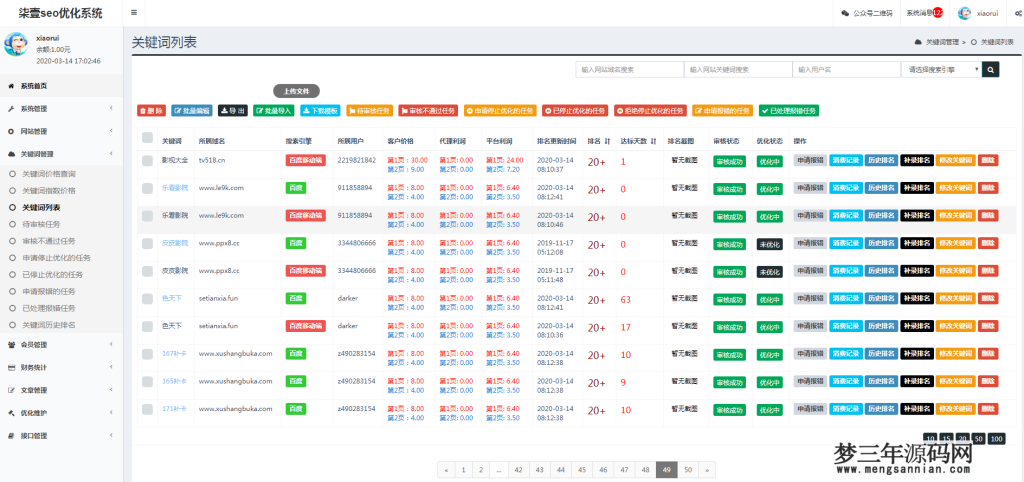Open the 请选择搜索引擎 dropdown
Image resolution: width=1024 pixels, height=482 pixels.
click(940, 70)
